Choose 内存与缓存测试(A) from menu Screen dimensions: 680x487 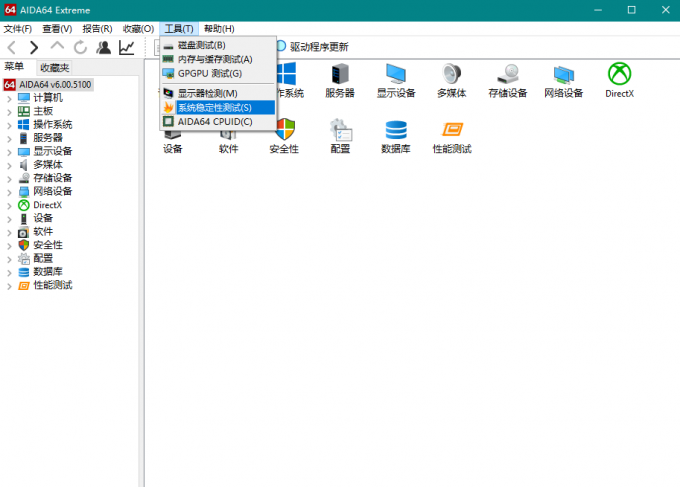click(x=219, y=59)
